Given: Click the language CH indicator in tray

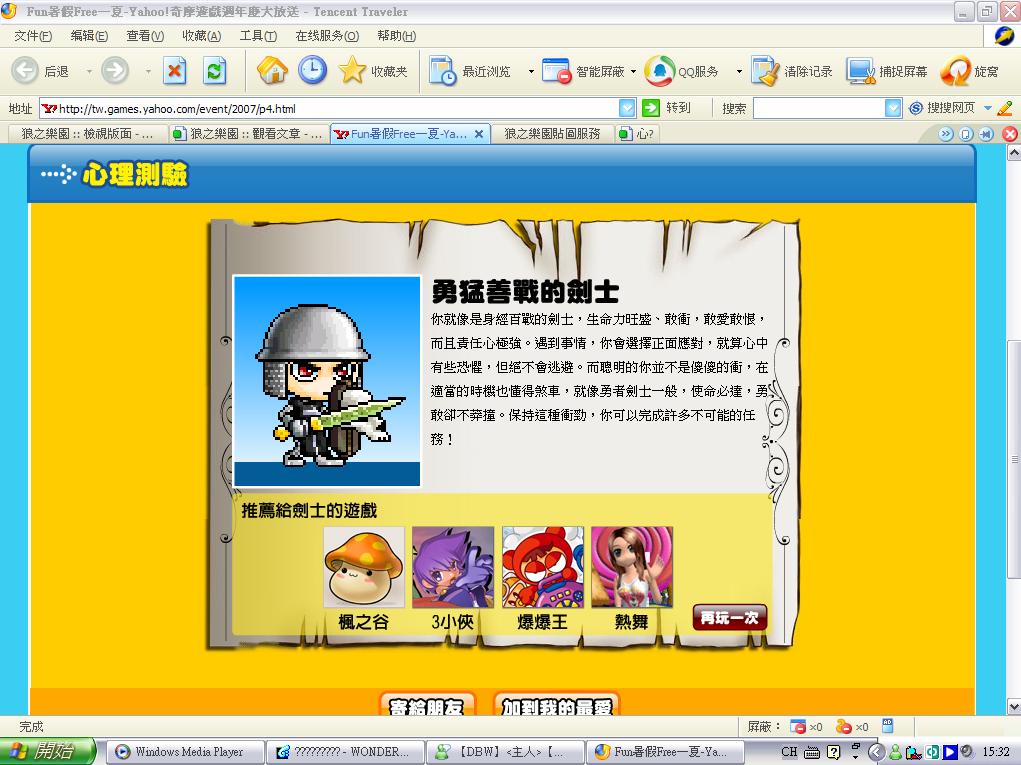Looking at the screenshot, I should click(789, 752).
